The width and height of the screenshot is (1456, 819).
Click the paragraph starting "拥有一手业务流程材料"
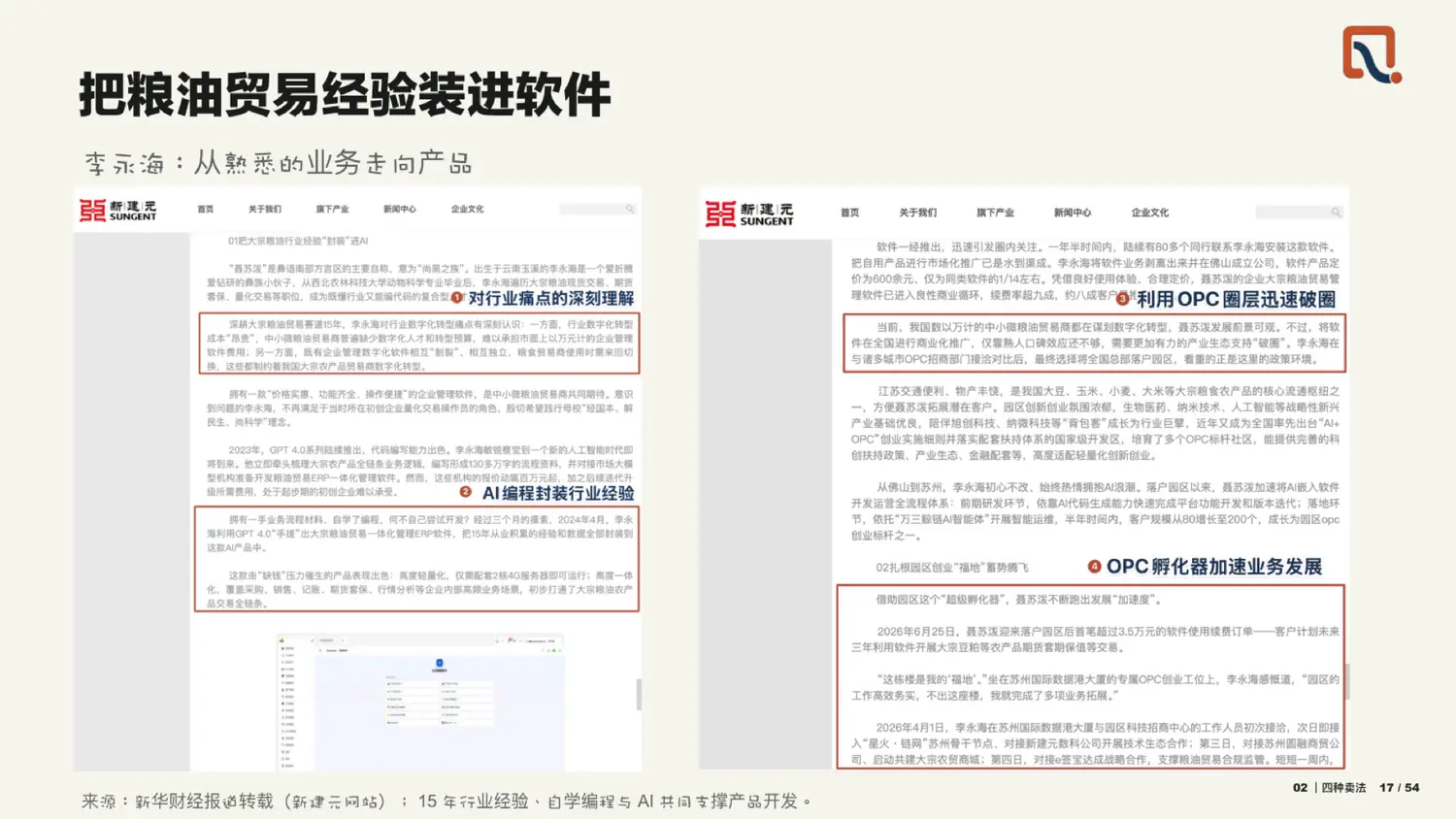point(419,534)
